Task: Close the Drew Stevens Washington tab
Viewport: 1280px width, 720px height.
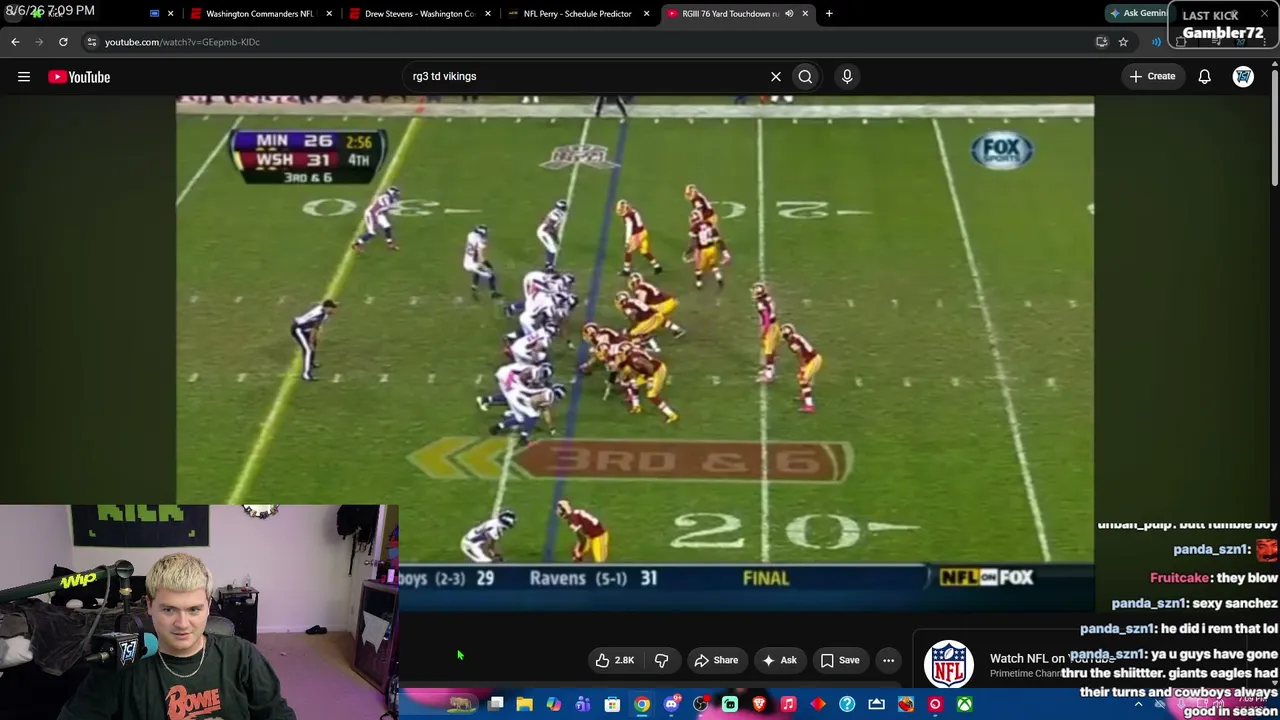Action: 488,14
